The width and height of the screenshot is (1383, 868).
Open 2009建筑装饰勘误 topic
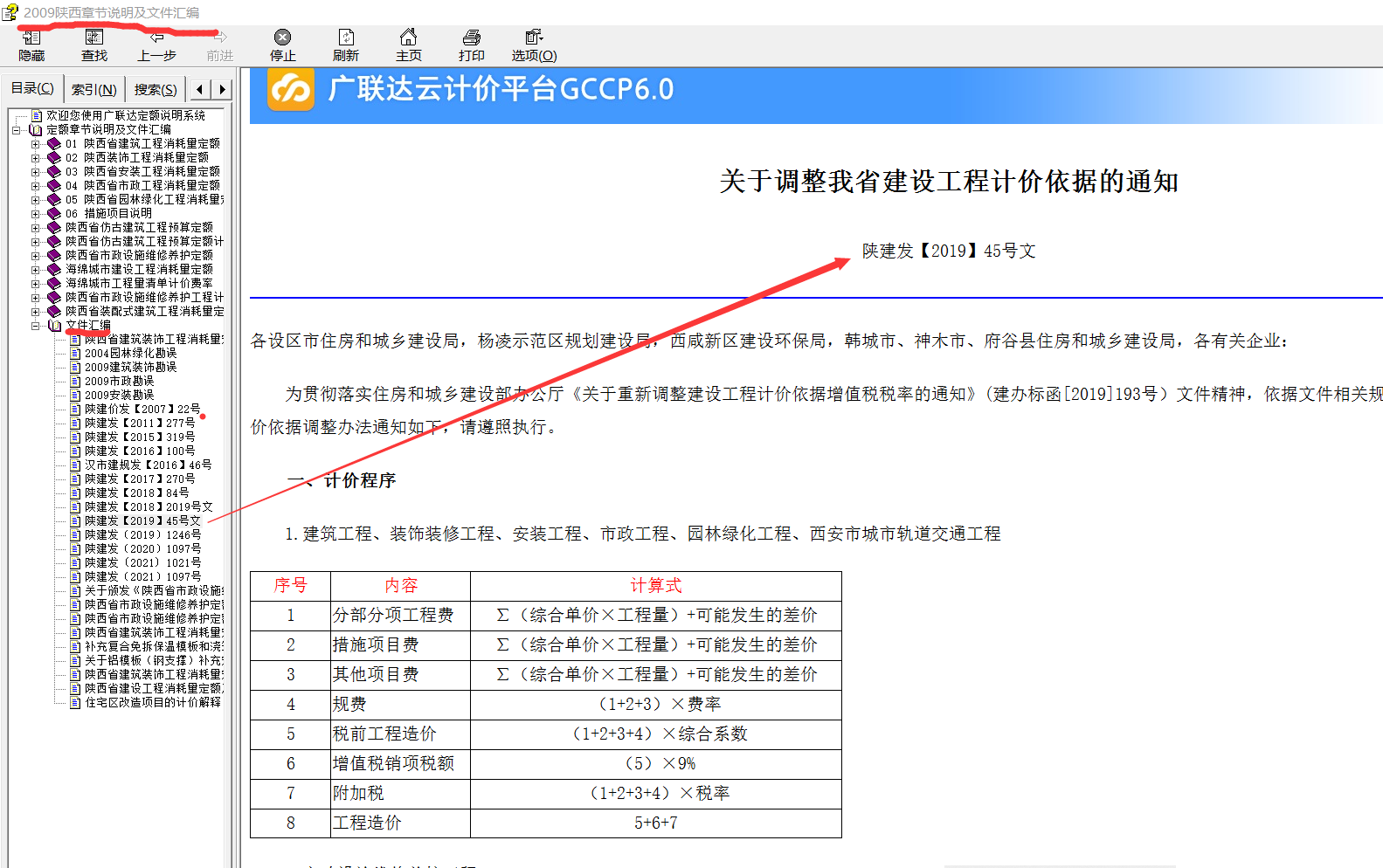pos(130,367)
